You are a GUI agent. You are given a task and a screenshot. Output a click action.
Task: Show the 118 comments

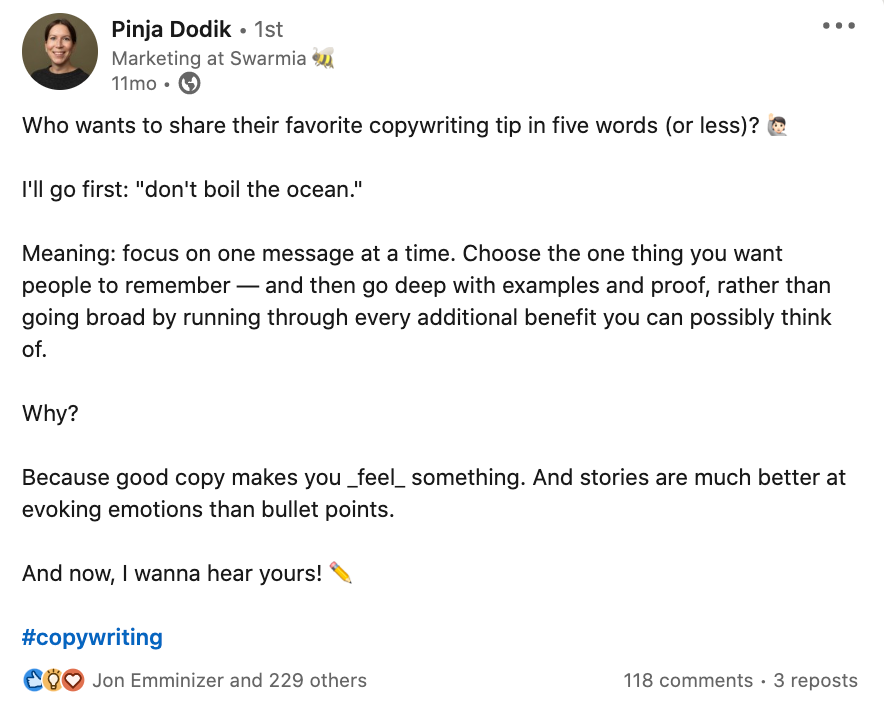click(x=688, y=681)
